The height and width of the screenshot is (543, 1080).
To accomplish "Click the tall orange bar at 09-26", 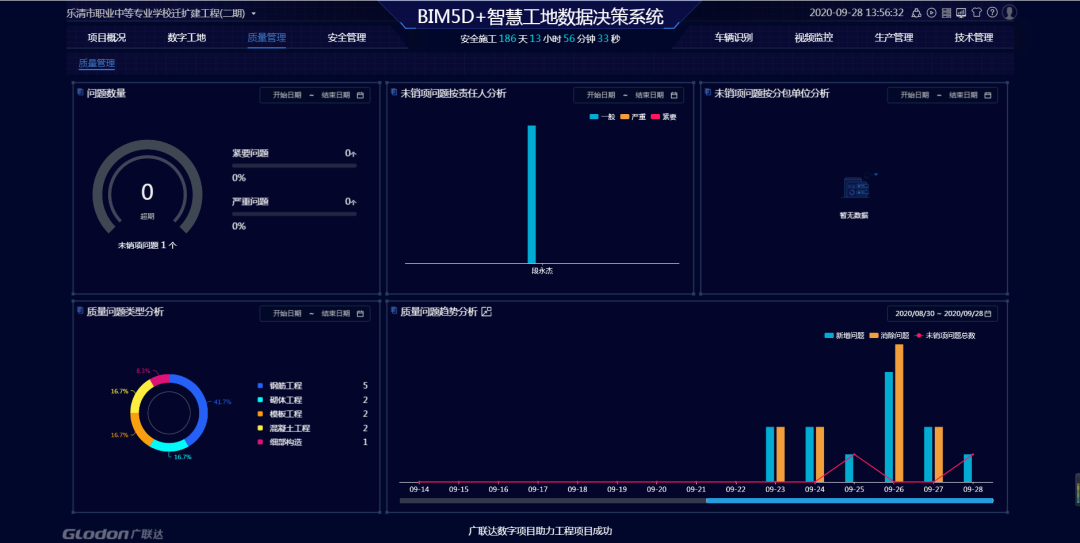I will (x=899, y=413).
